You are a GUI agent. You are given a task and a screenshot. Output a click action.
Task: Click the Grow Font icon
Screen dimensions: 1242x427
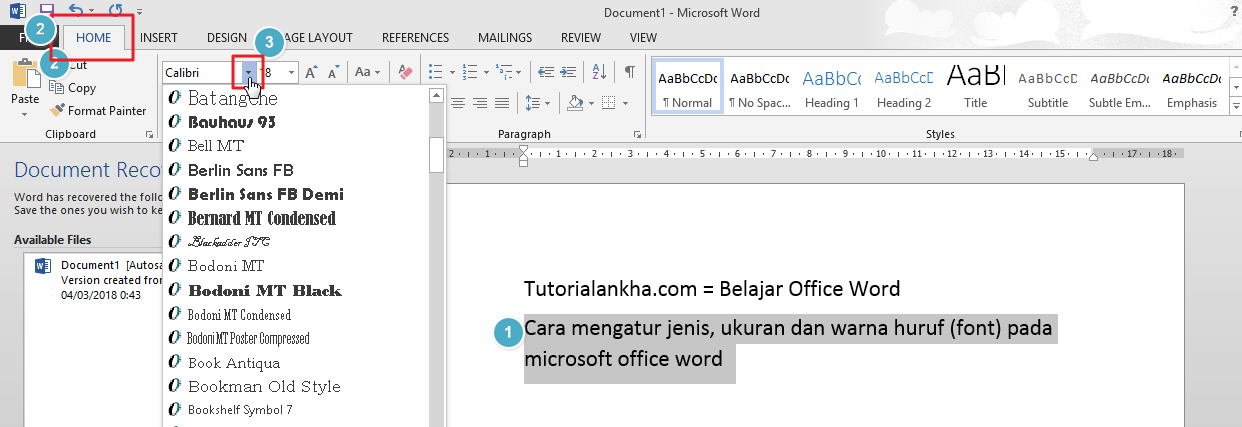(312, 72)
